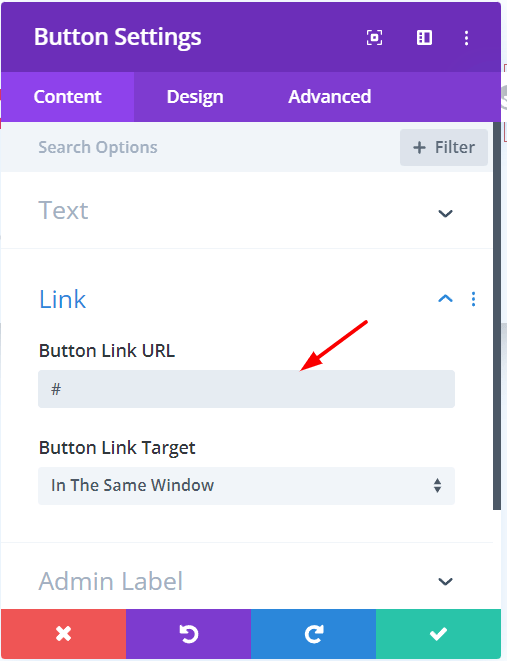This screenshot has width=507, height=661.
Task: Switch to the Design tab
Action: pyautogui.click(x=195, y=97)
